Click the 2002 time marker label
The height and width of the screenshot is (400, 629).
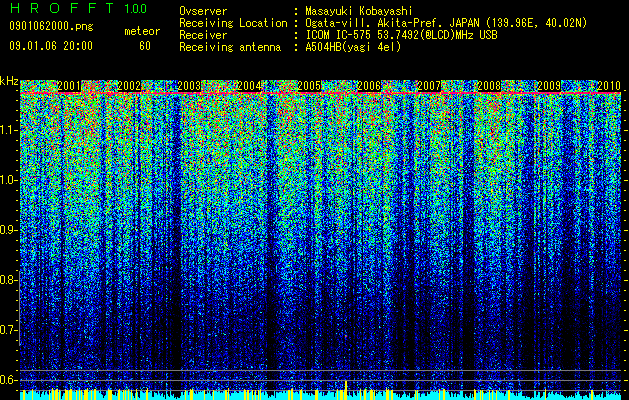point(129,86)
